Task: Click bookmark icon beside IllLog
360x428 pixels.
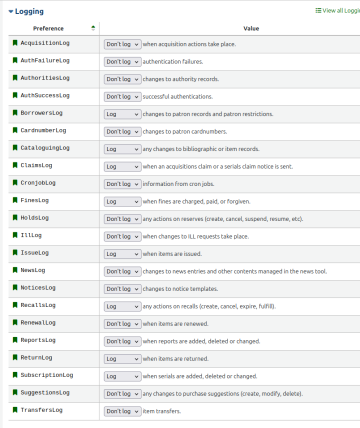Action: pyautogui.click(x=15, y=235)
